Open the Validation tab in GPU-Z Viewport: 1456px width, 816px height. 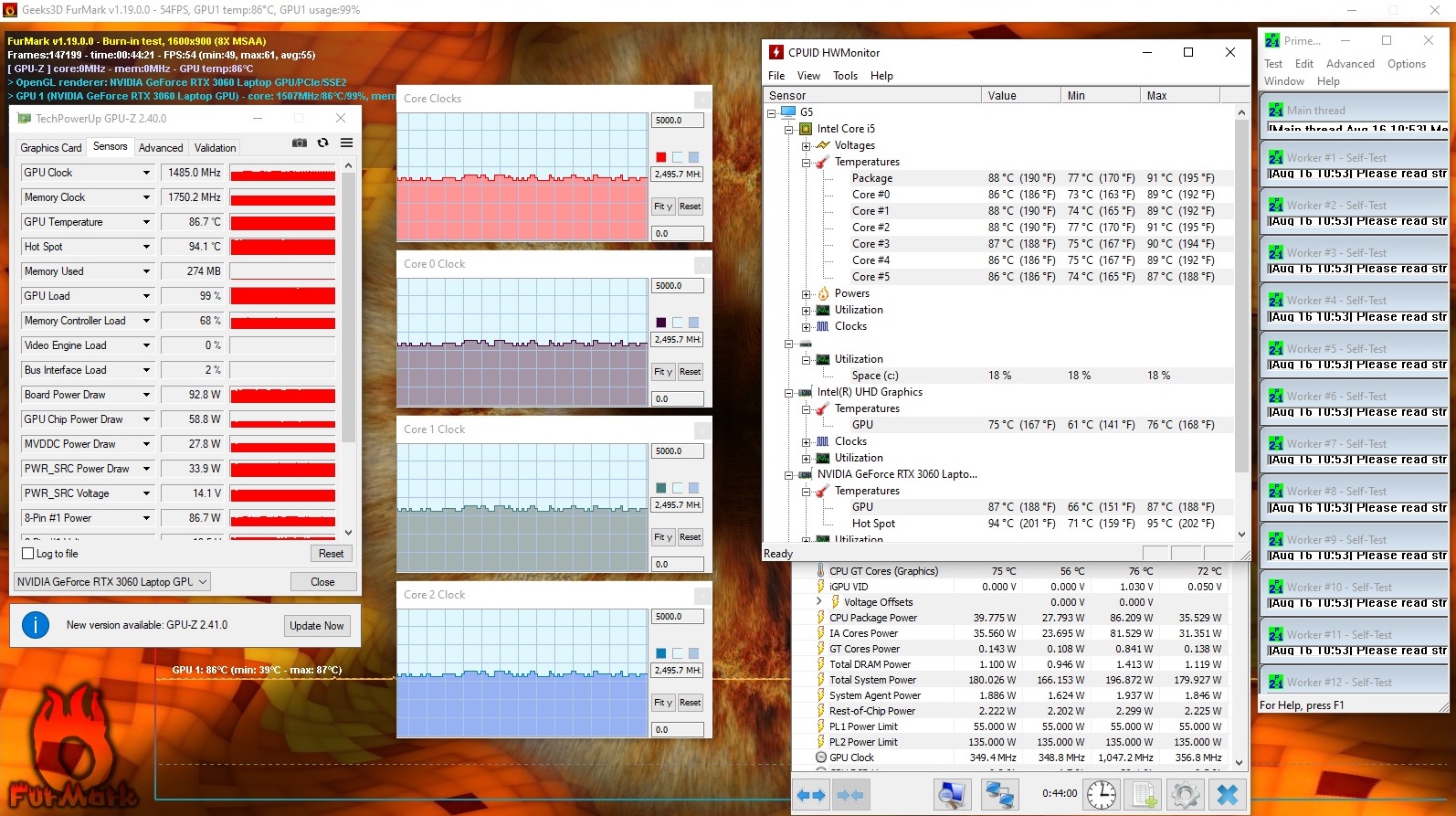[216, 148]
